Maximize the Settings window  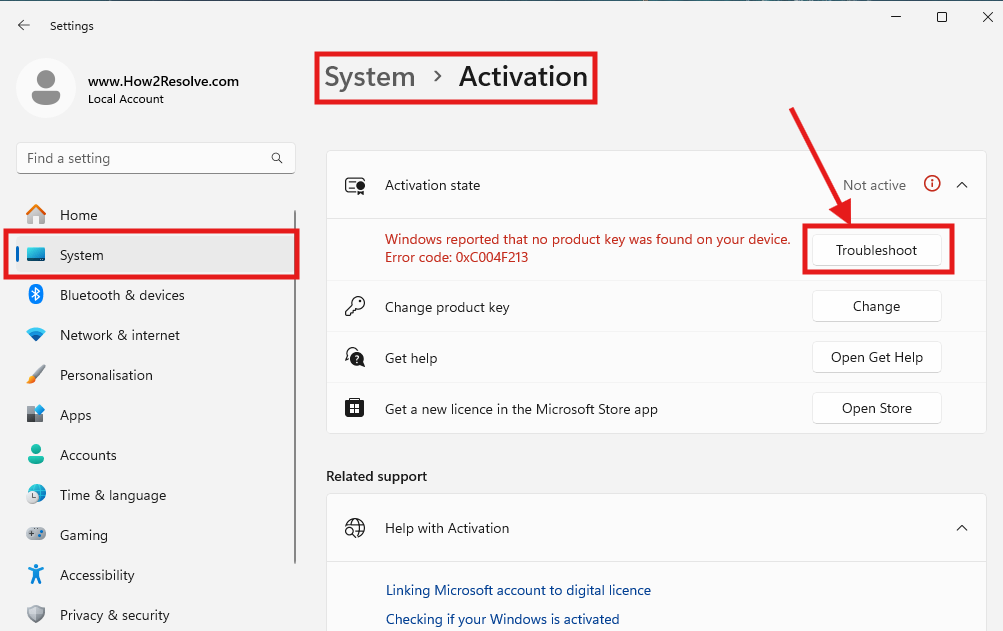[942, 17]
